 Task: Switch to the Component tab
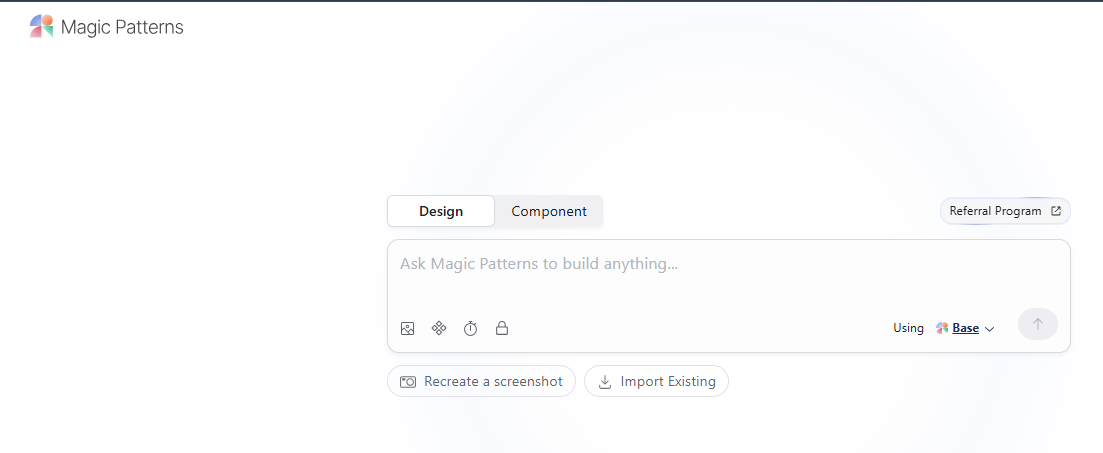[x=549, y=211]
